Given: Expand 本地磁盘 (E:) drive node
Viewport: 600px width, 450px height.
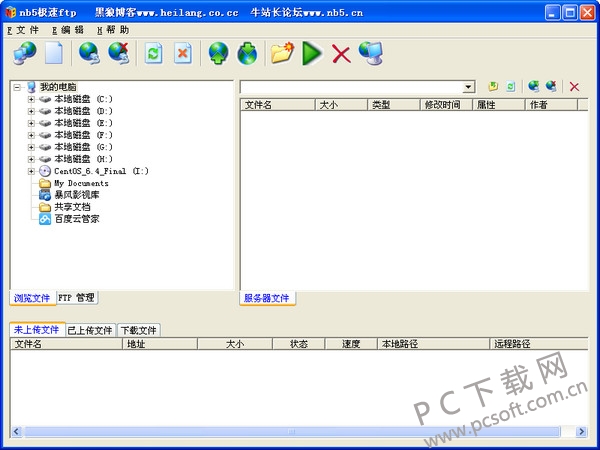Looking at the screenshot, I should pos(31,123).
